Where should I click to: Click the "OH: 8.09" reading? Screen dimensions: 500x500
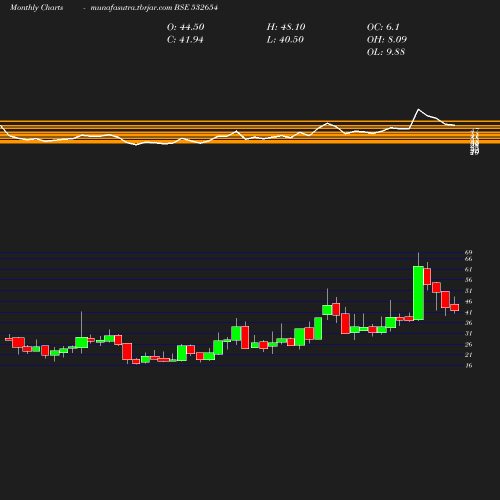387,40
